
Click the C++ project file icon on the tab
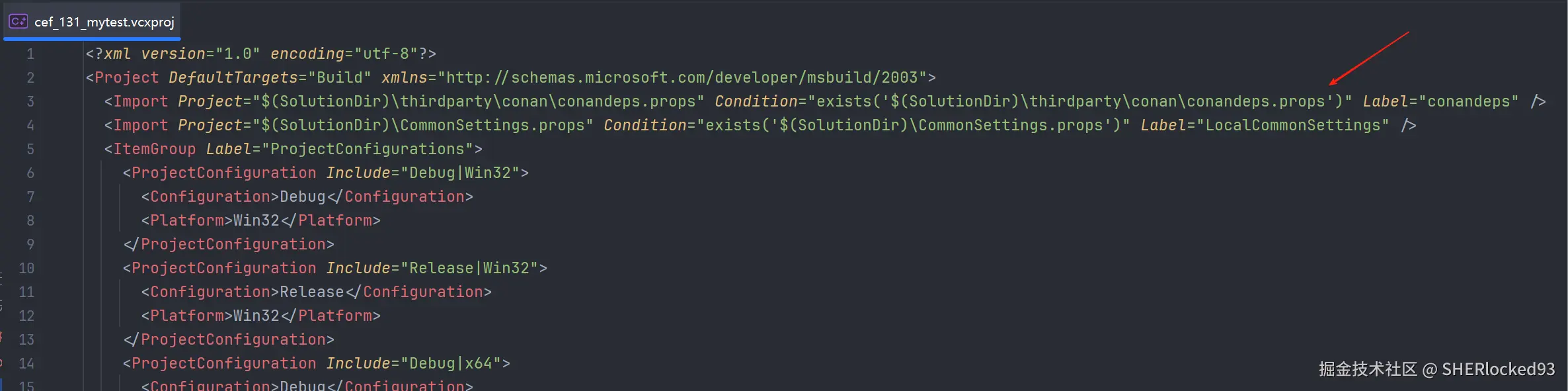pos(18,22)
